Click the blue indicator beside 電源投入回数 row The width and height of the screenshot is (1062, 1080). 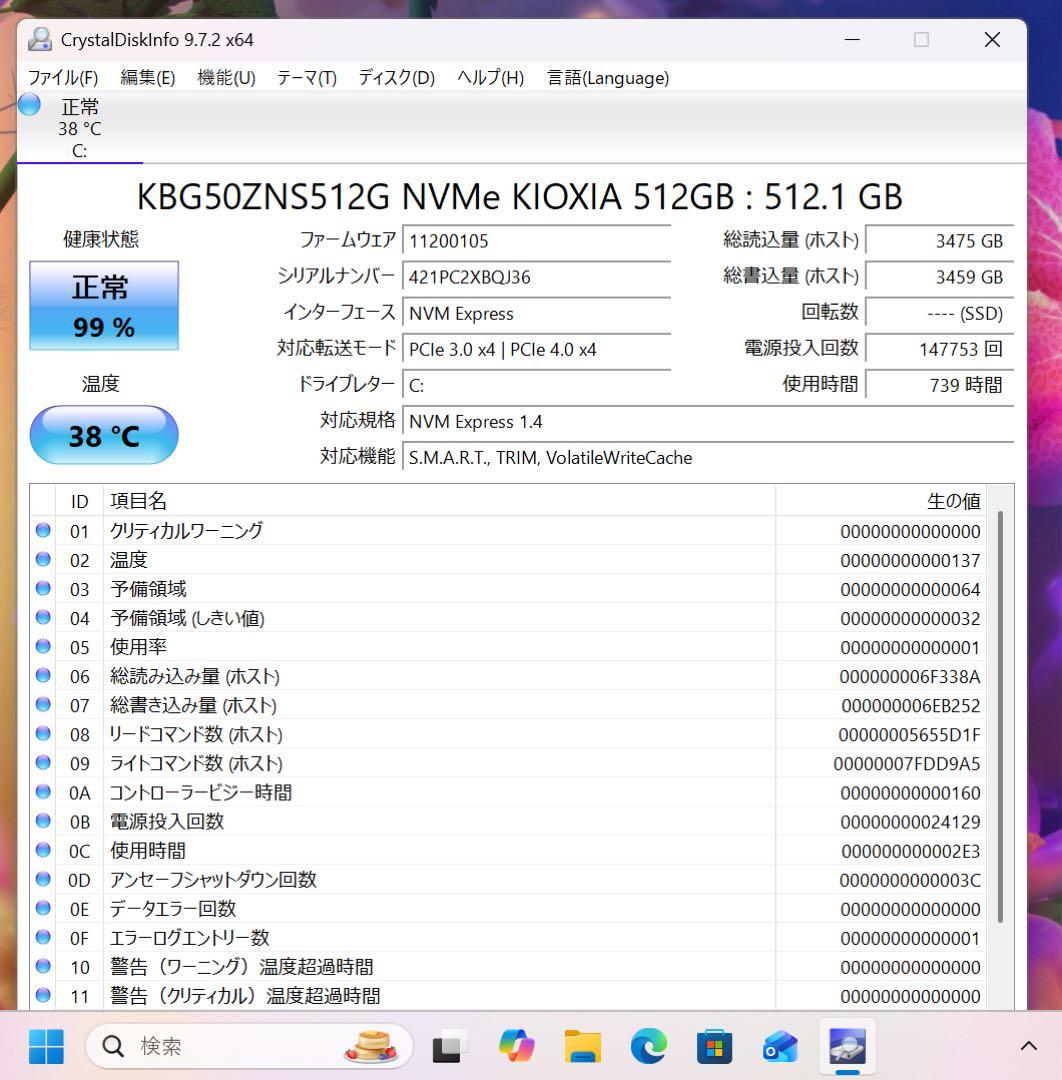[42, 822]
